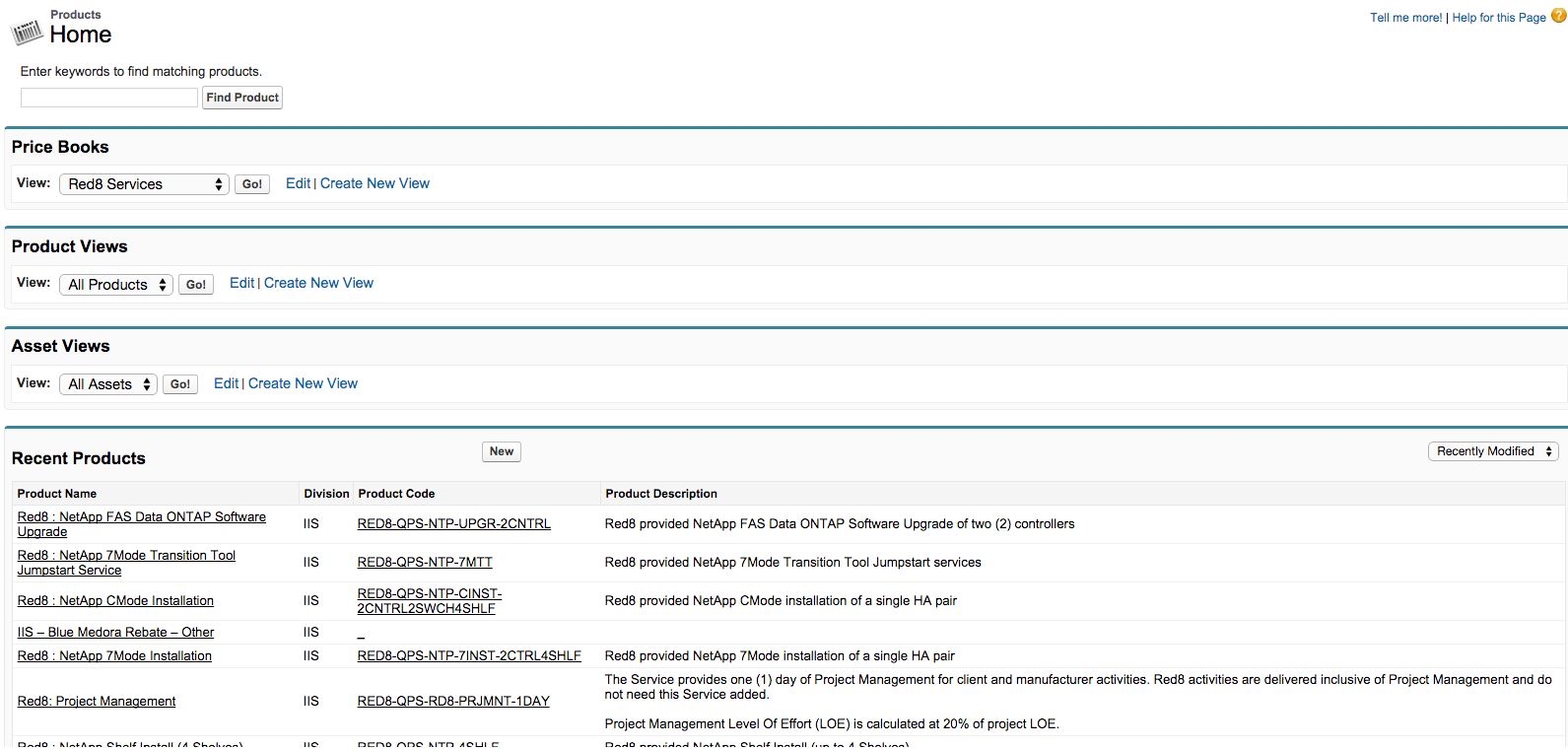Click Edit link in Product Views
Screen dimensions: 1568x750
tap(242, 283)
